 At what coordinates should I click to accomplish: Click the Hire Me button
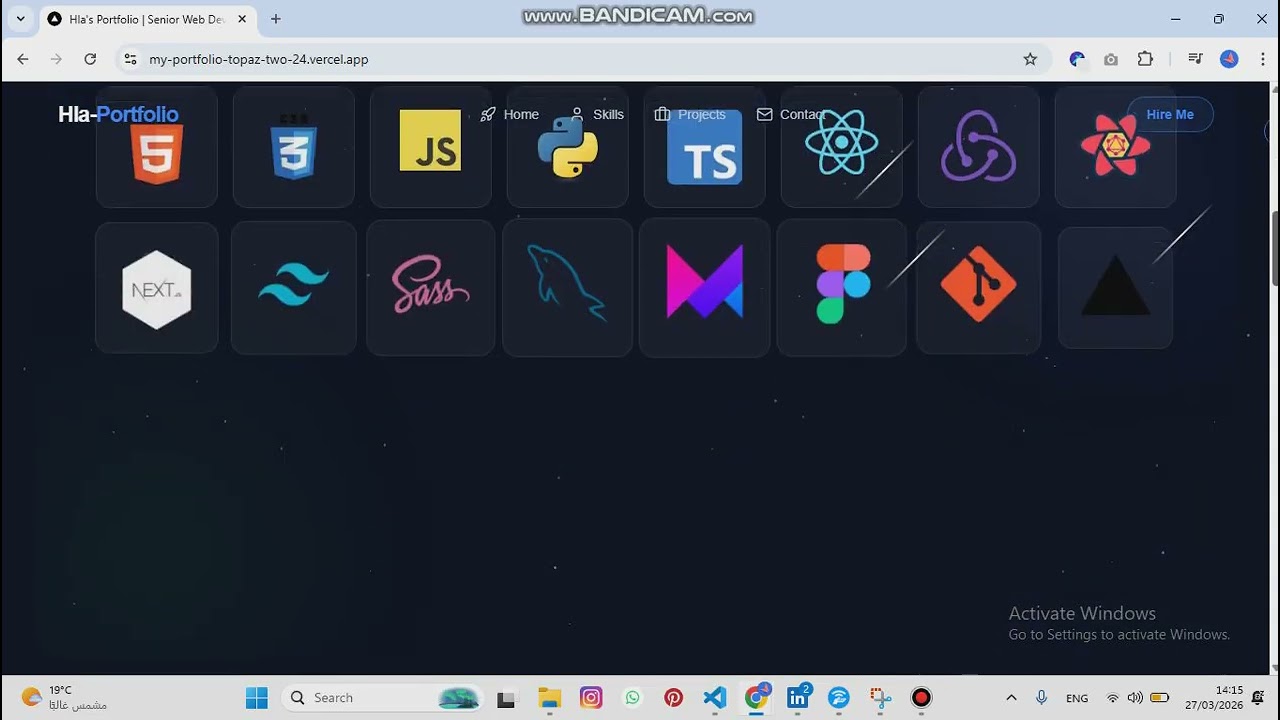point(1170,114)
